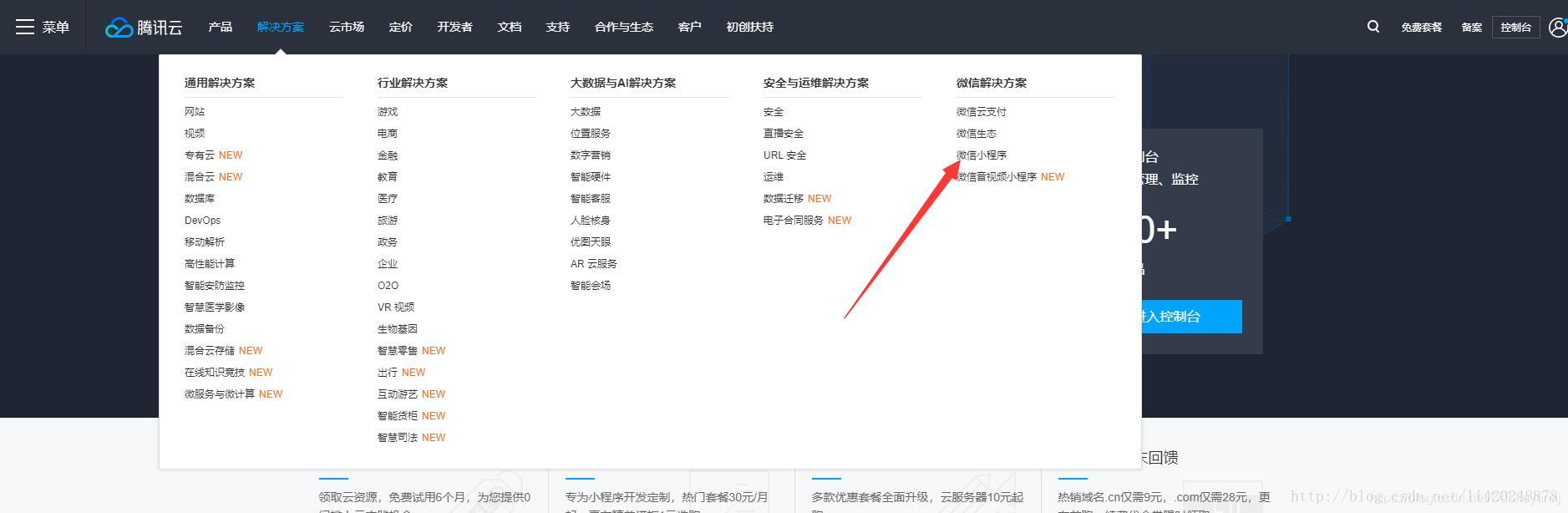Screen dimensions: 1568x513
Task: Open the 开发者 menu
Action: tap(454, 27)
